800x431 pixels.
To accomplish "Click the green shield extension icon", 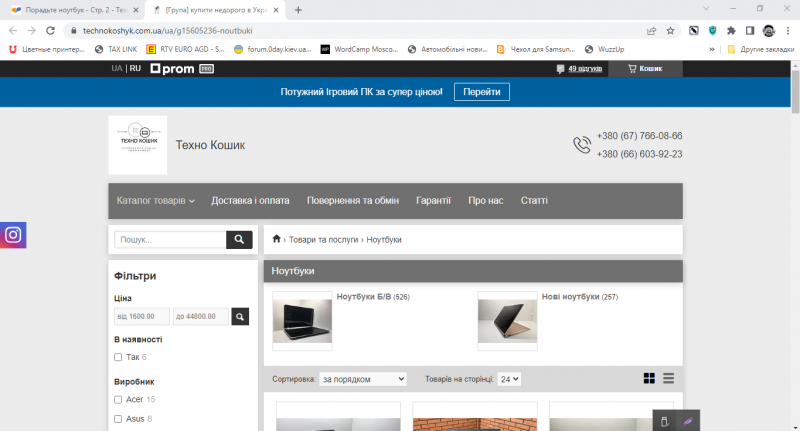I will tap(712, 31).
